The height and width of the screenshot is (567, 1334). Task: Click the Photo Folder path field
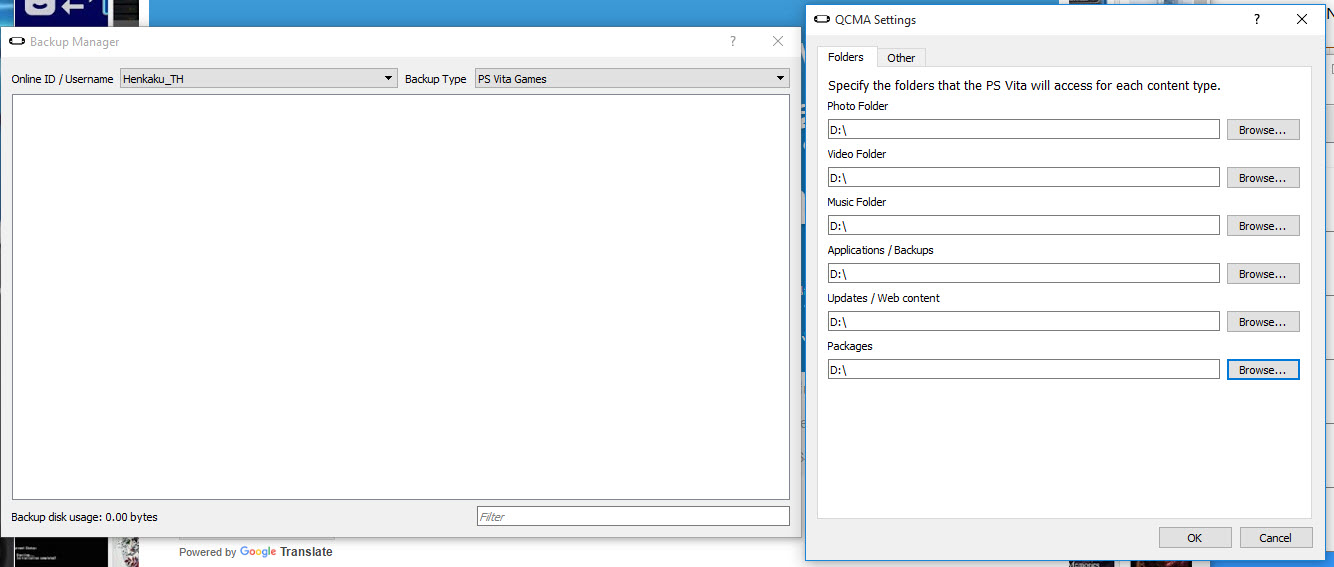pyautogui.click(x=1023, y=130)
